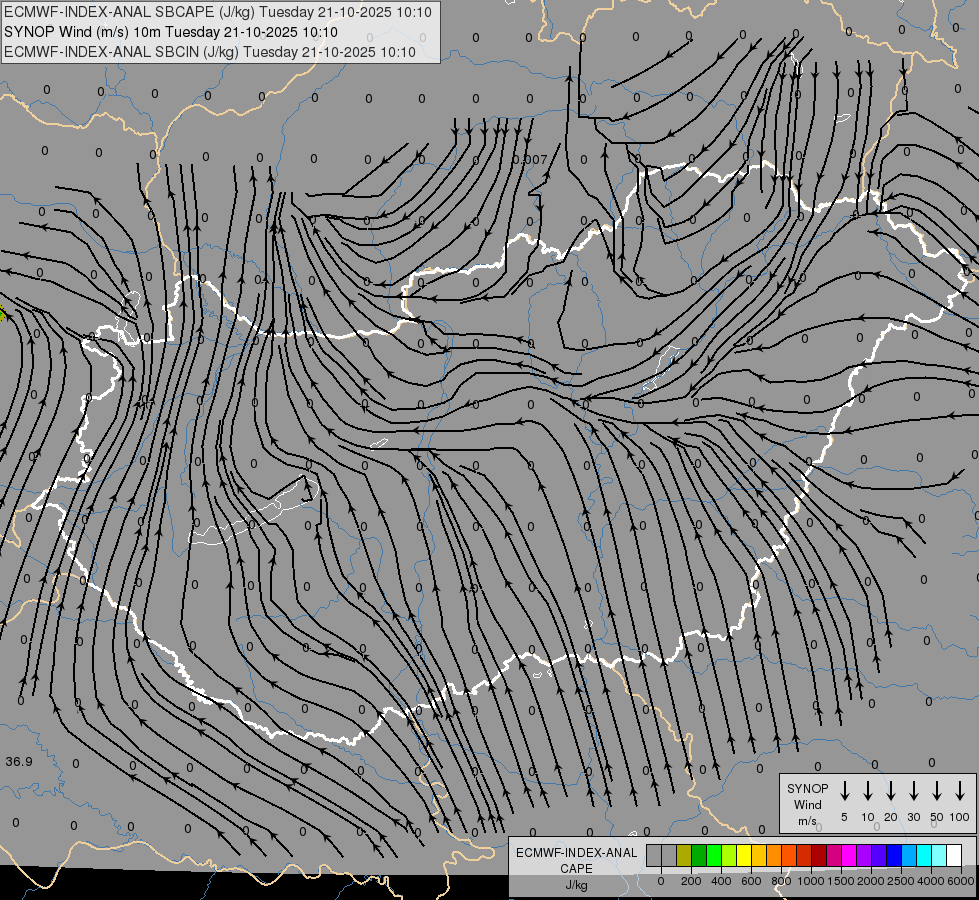Click the 2500 tick label on CAPE scale
This screenshot has height=900, width=979.
pyautogui.click(x=901, y=881)
